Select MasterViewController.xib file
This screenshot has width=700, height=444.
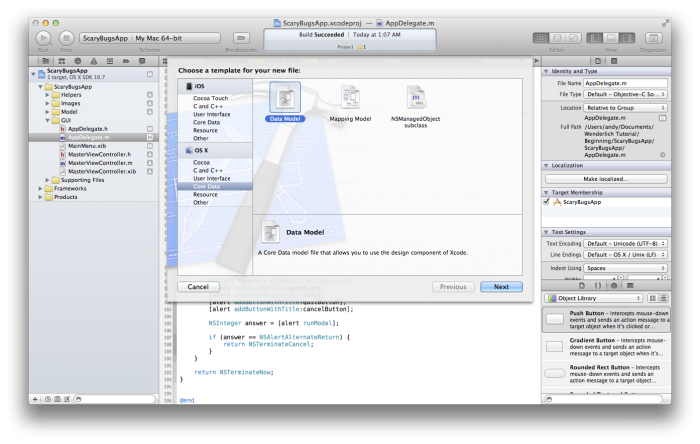[x=102, y=171]
